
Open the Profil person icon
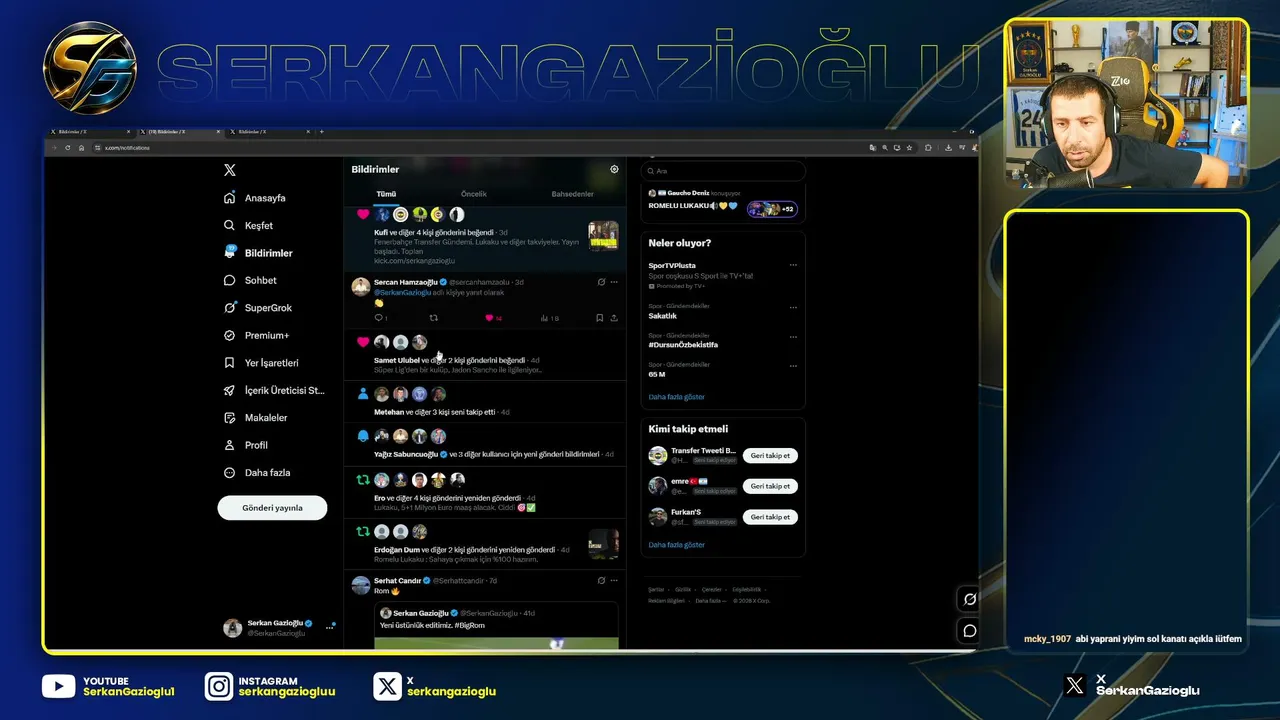(230, 445)
